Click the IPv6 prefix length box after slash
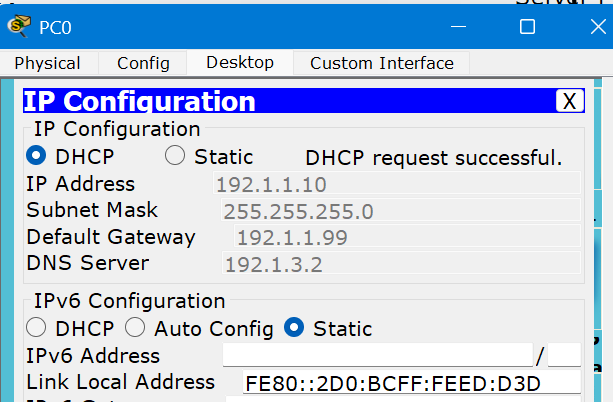Screen dimensions: 613x402 [564, 356]
